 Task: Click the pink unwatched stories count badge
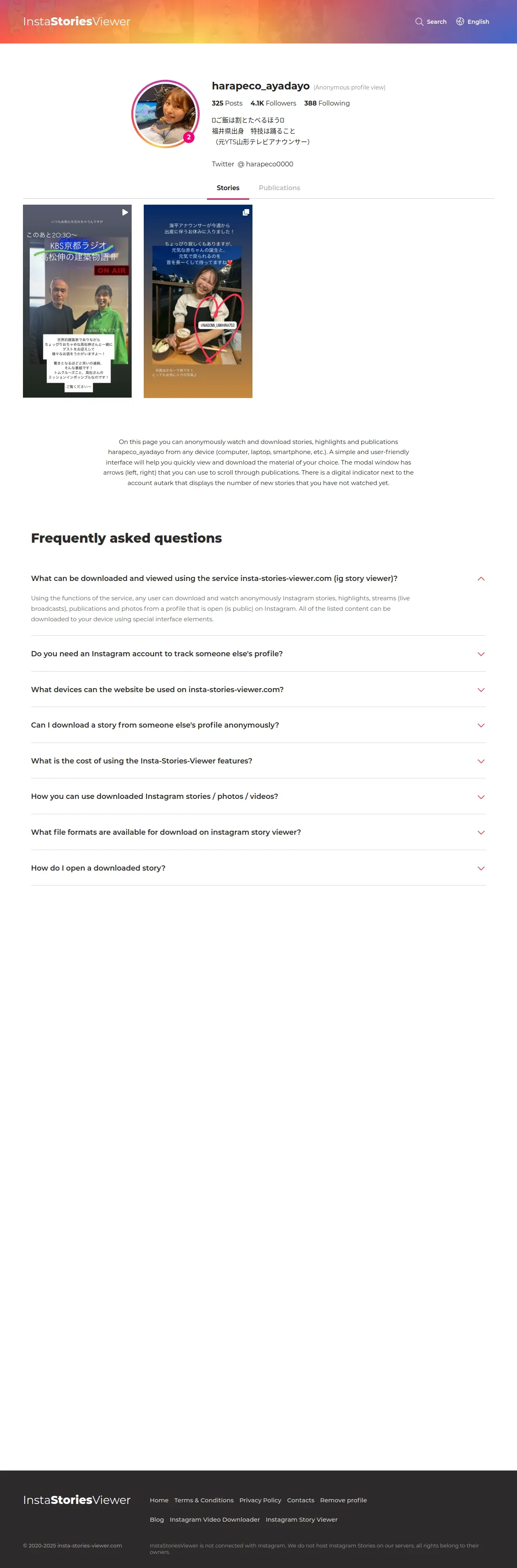[x=188, y=137]
